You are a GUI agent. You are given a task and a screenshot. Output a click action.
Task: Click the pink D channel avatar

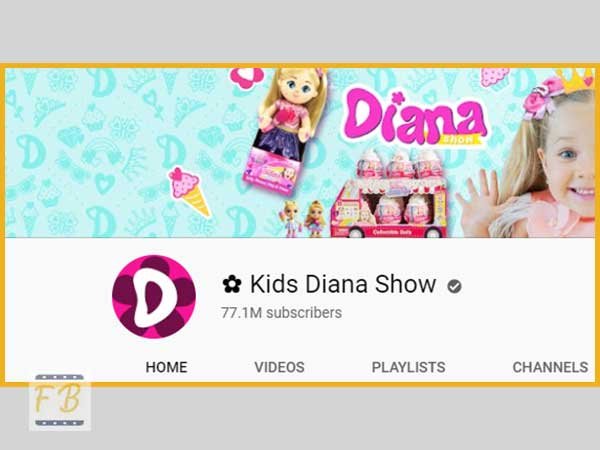154,297
